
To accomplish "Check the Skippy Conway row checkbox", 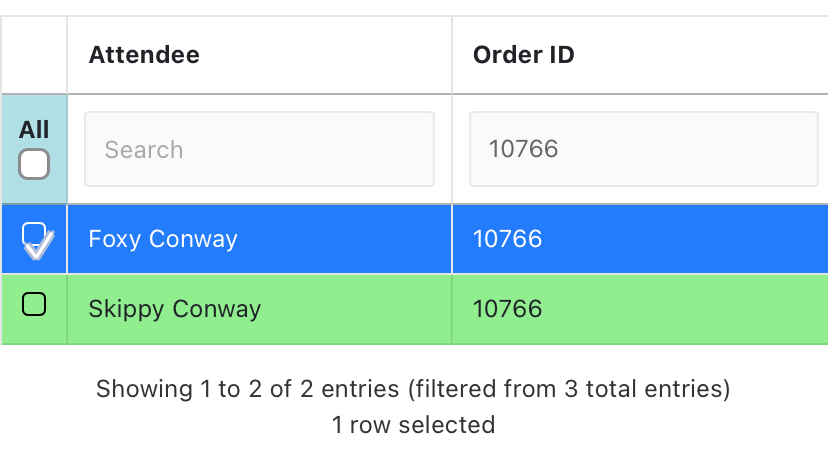I will pos(34,304).
